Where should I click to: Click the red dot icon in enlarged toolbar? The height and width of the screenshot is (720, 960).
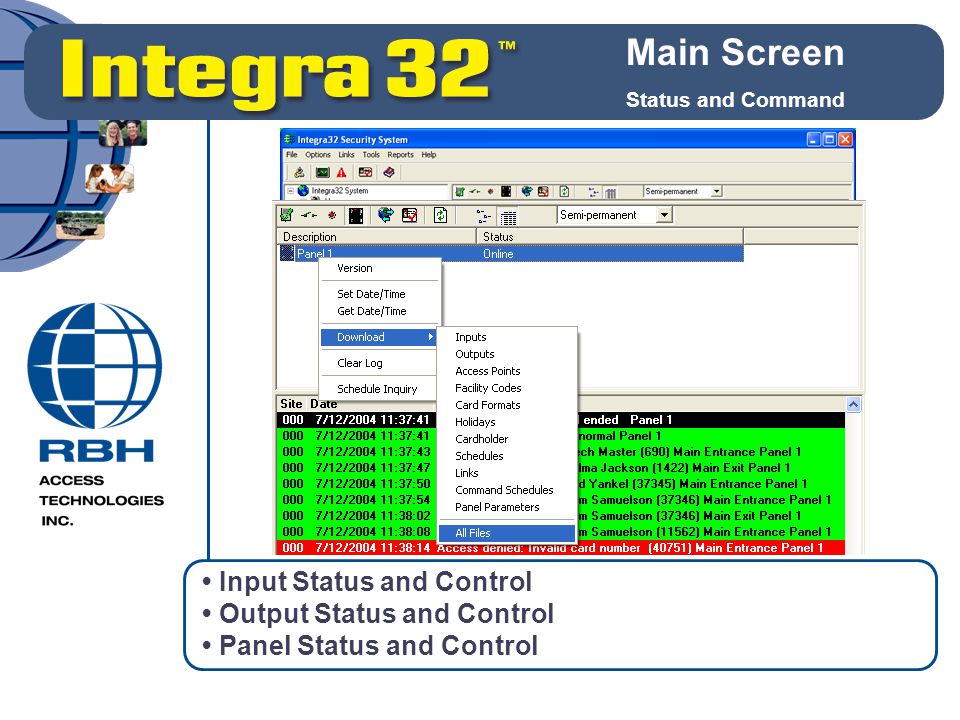[332, 215]
